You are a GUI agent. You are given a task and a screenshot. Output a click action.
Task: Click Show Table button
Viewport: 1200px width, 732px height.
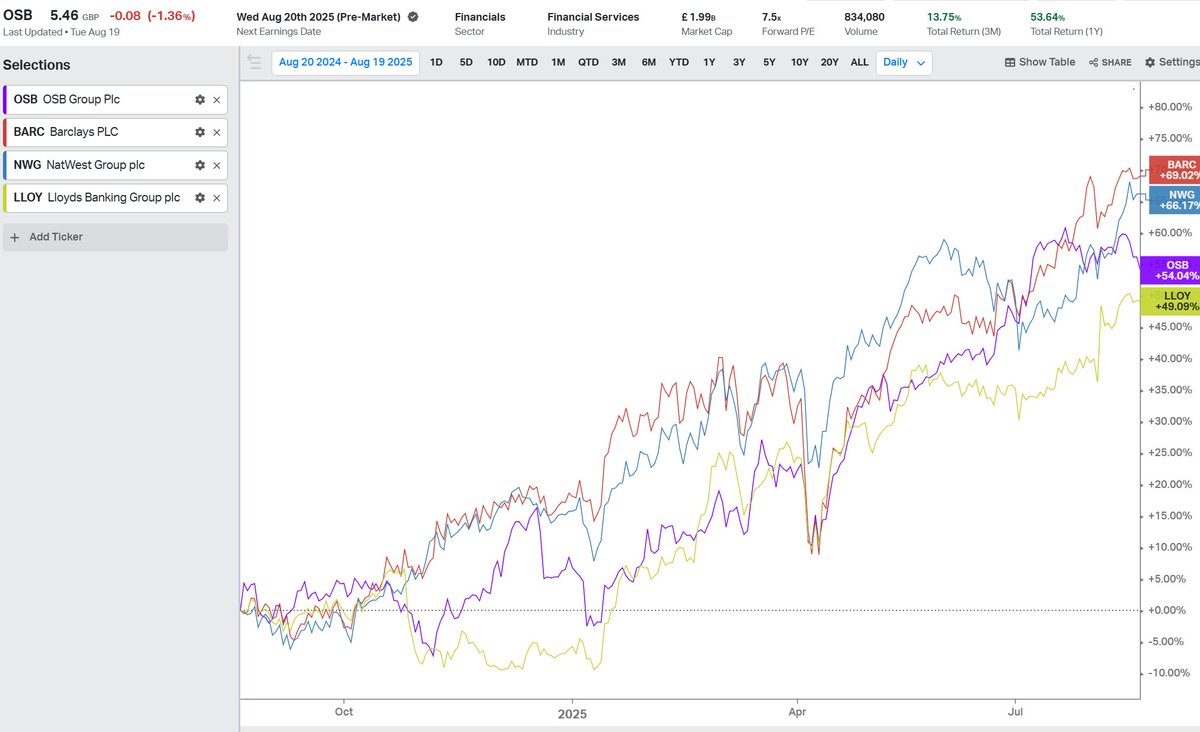[1040, 62]
